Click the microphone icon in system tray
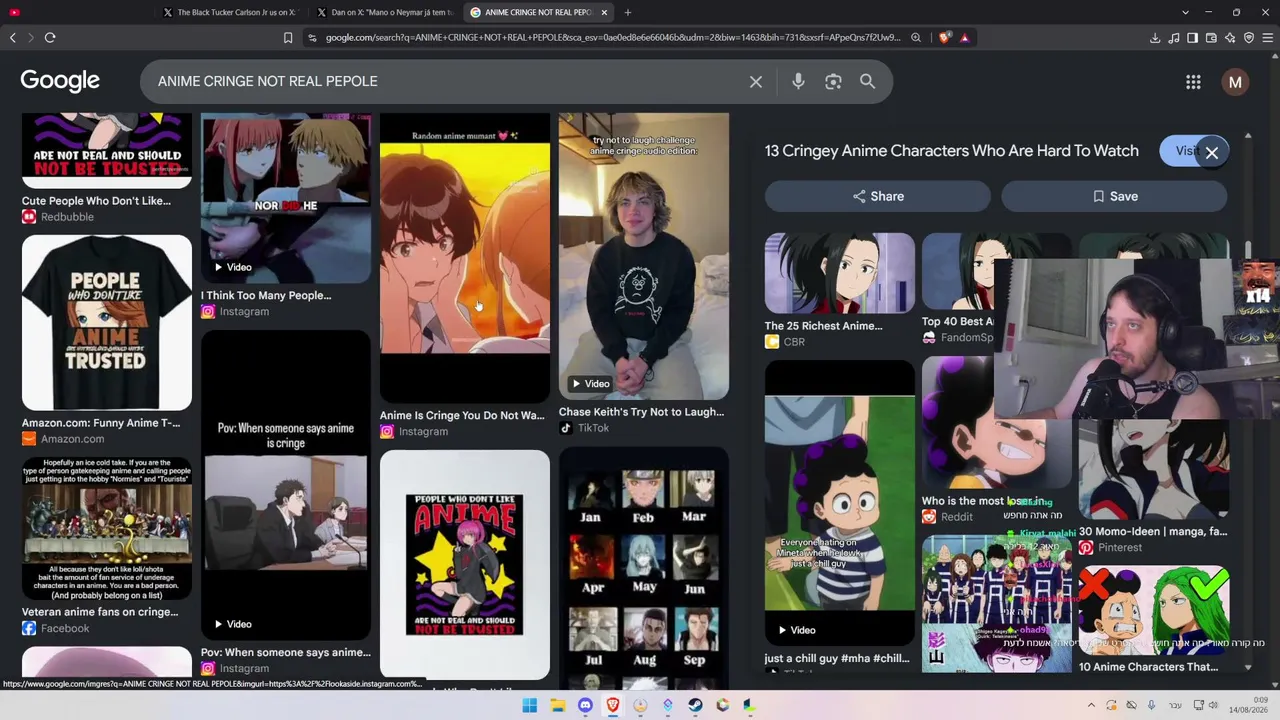This screenshot has height=720, width=1280. coord(1151,705)
